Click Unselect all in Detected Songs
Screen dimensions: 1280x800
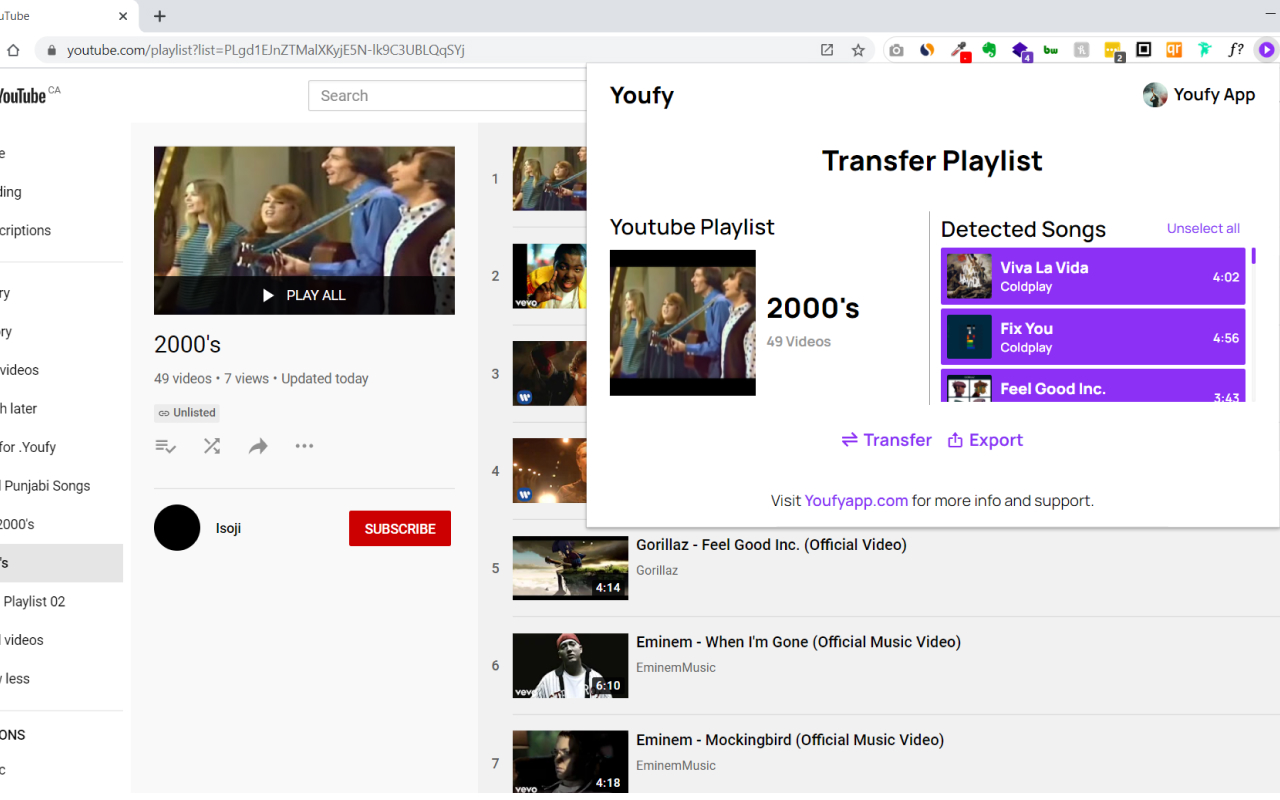coord(1203,228)
